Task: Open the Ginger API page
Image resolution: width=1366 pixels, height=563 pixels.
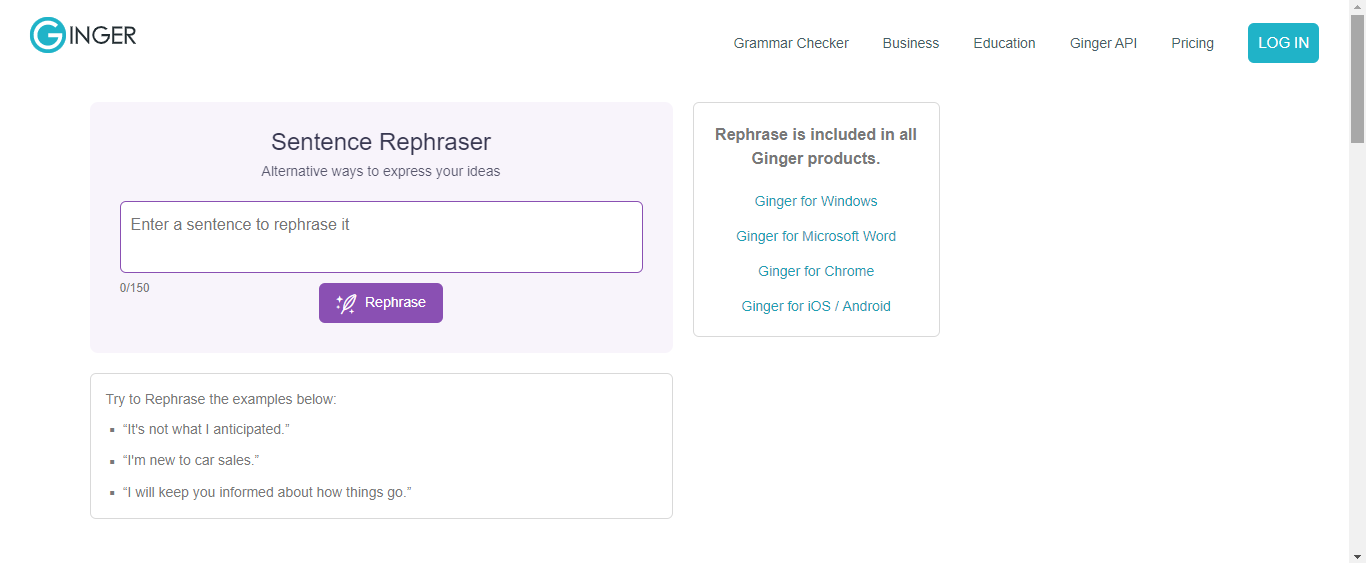Action: coord(1103,43)
